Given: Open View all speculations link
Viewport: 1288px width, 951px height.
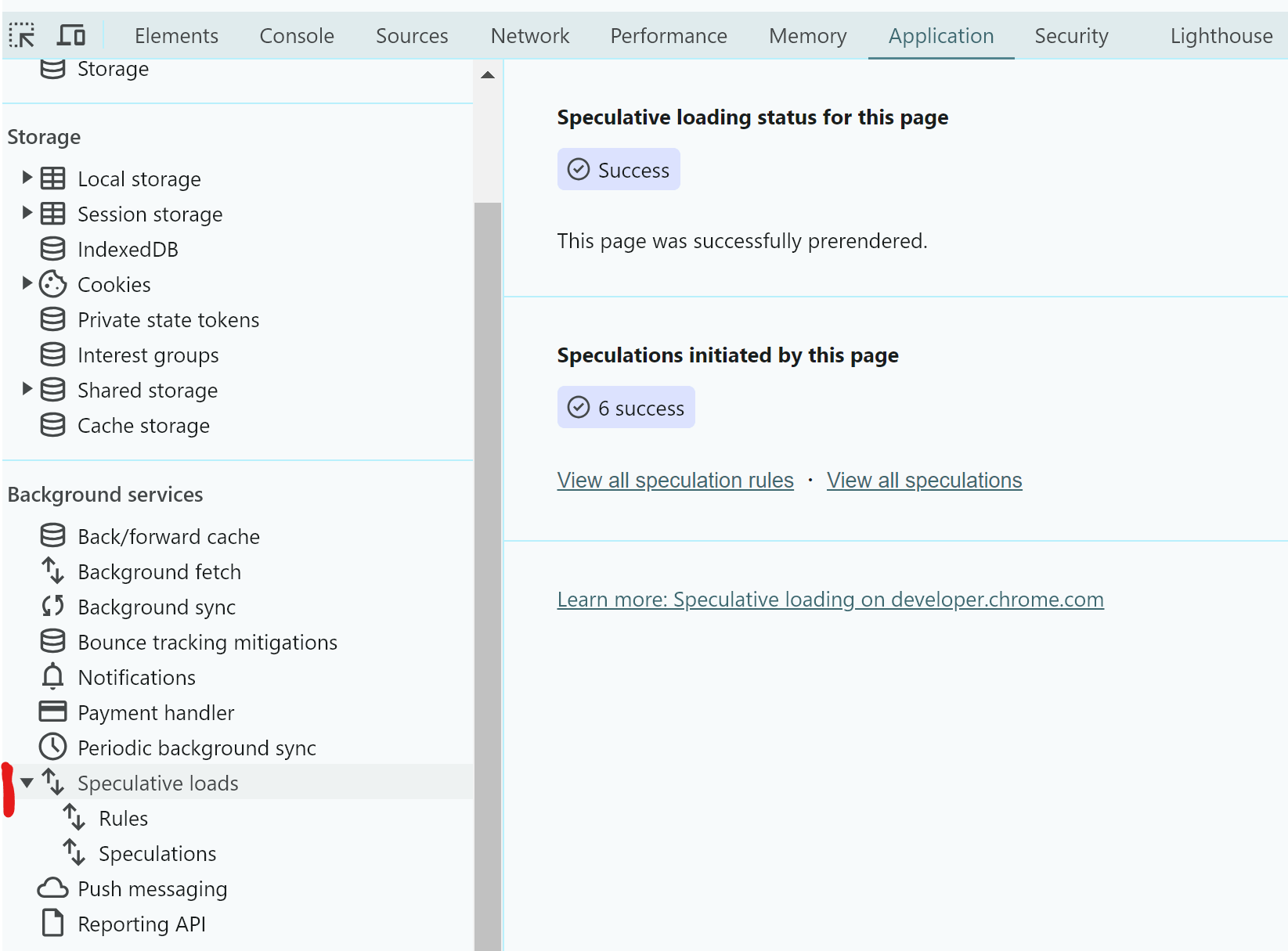Looking at the screenshot, I should click(x=924, y=480).
